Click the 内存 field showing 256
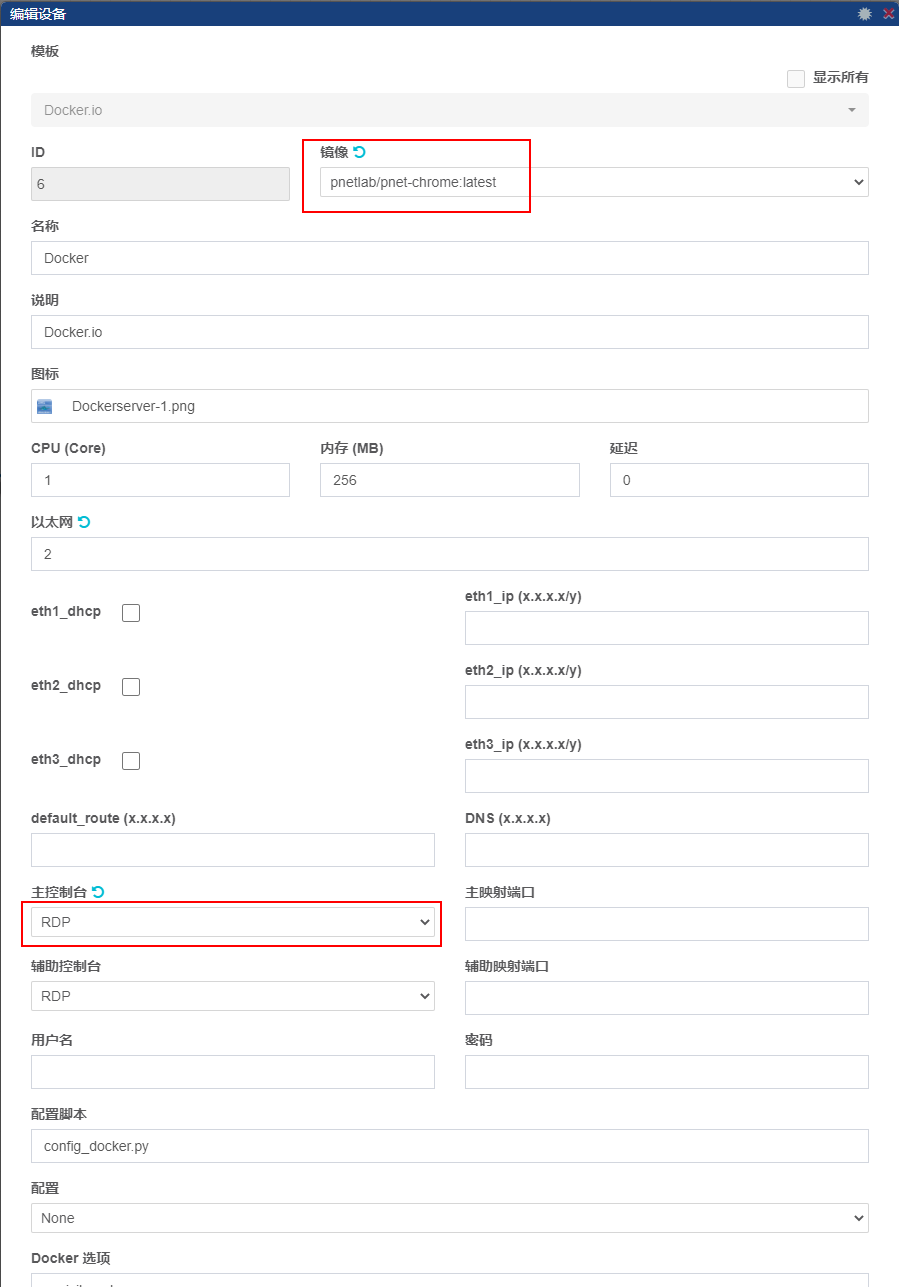 [x=449, y=480]
